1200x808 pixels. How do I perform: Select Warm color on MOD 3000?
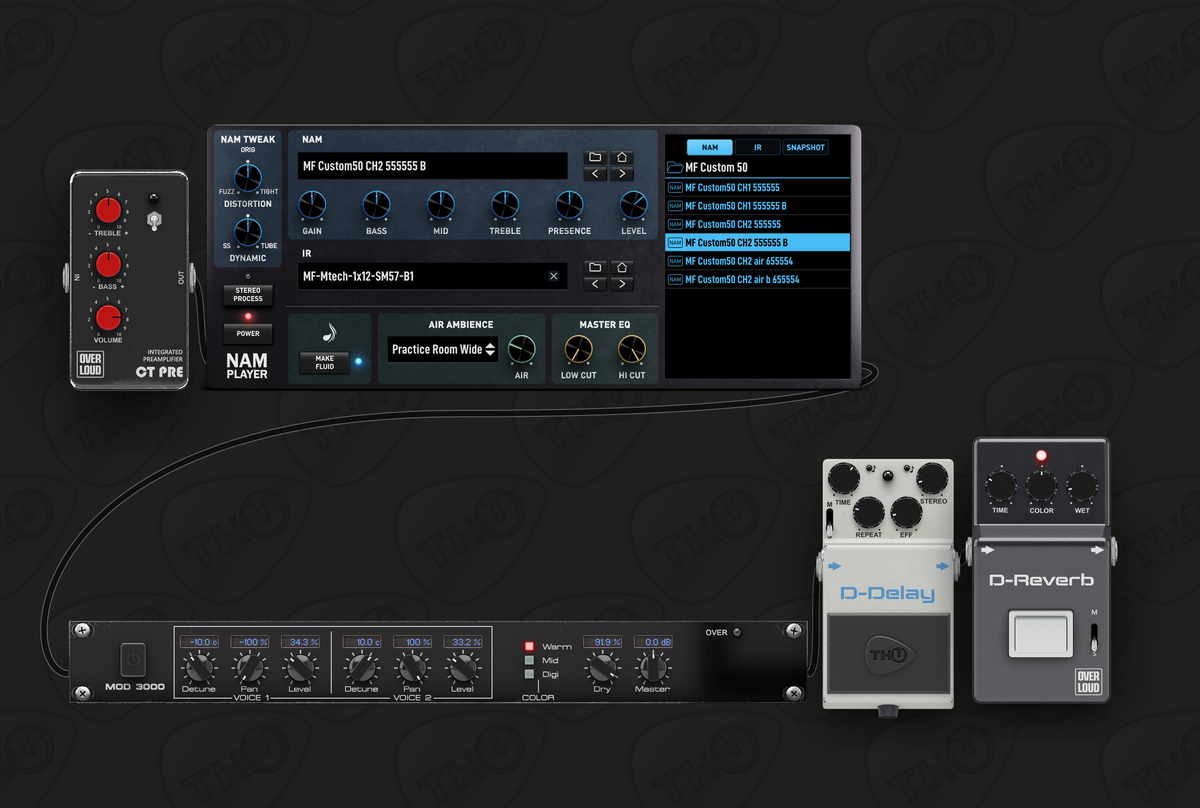click(530, 647)
